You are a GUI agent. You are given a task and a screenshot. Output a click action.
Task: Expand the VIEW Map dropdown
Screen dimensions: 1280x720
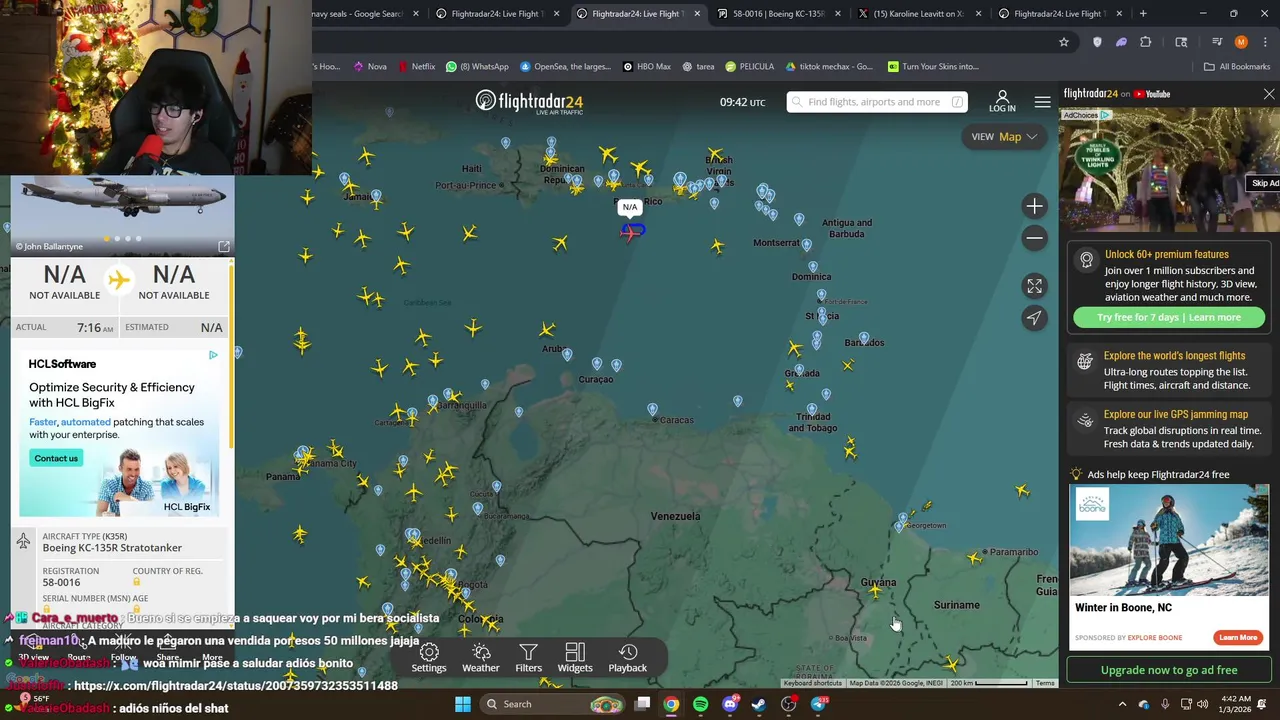pos(1003,137)
